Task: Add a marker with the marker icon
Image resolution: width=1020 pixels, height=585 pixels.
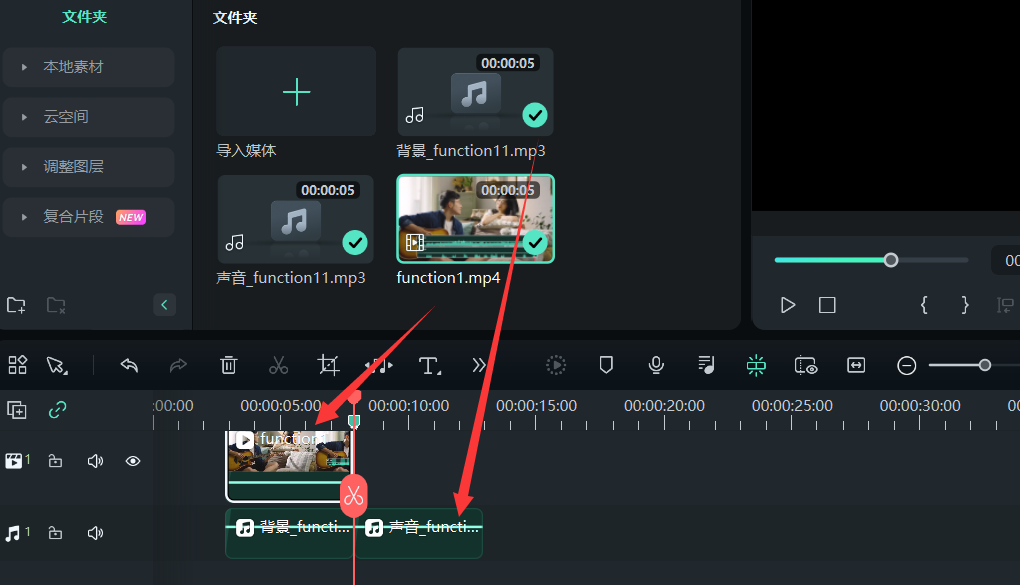Action: pyautogui.click(x=606, y=365)
